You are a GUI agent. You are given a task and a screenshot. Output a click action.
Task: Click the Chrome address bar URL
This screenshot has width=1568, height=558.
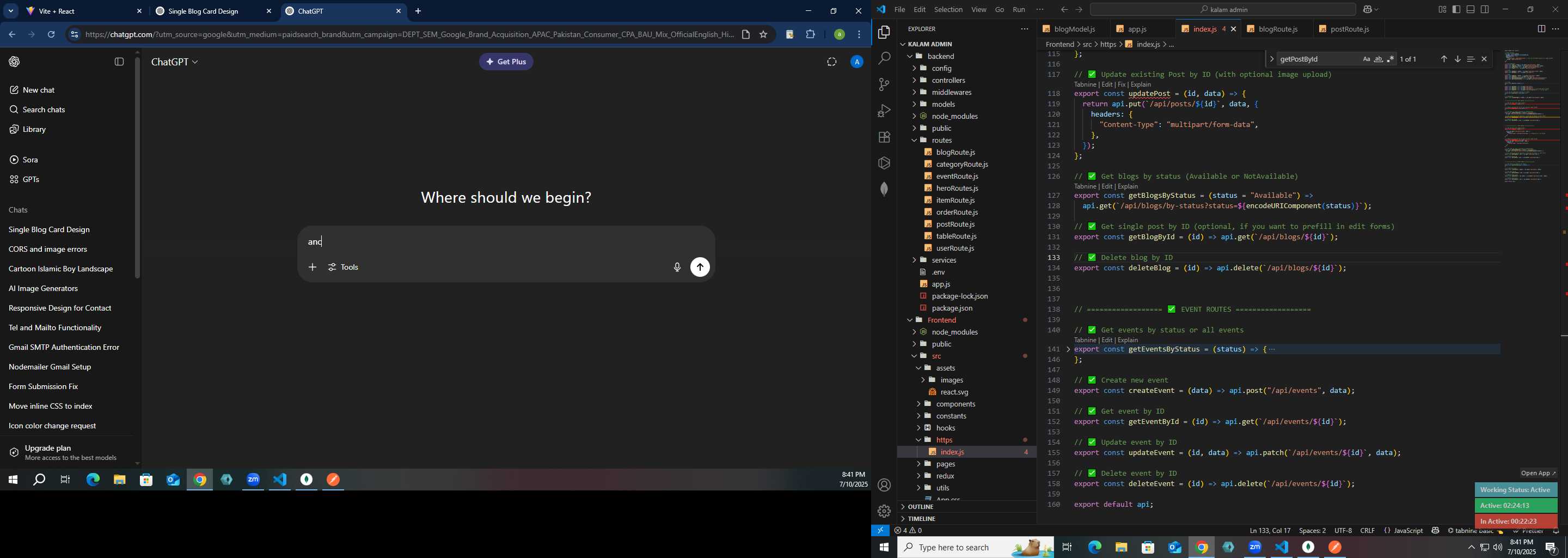409,35
